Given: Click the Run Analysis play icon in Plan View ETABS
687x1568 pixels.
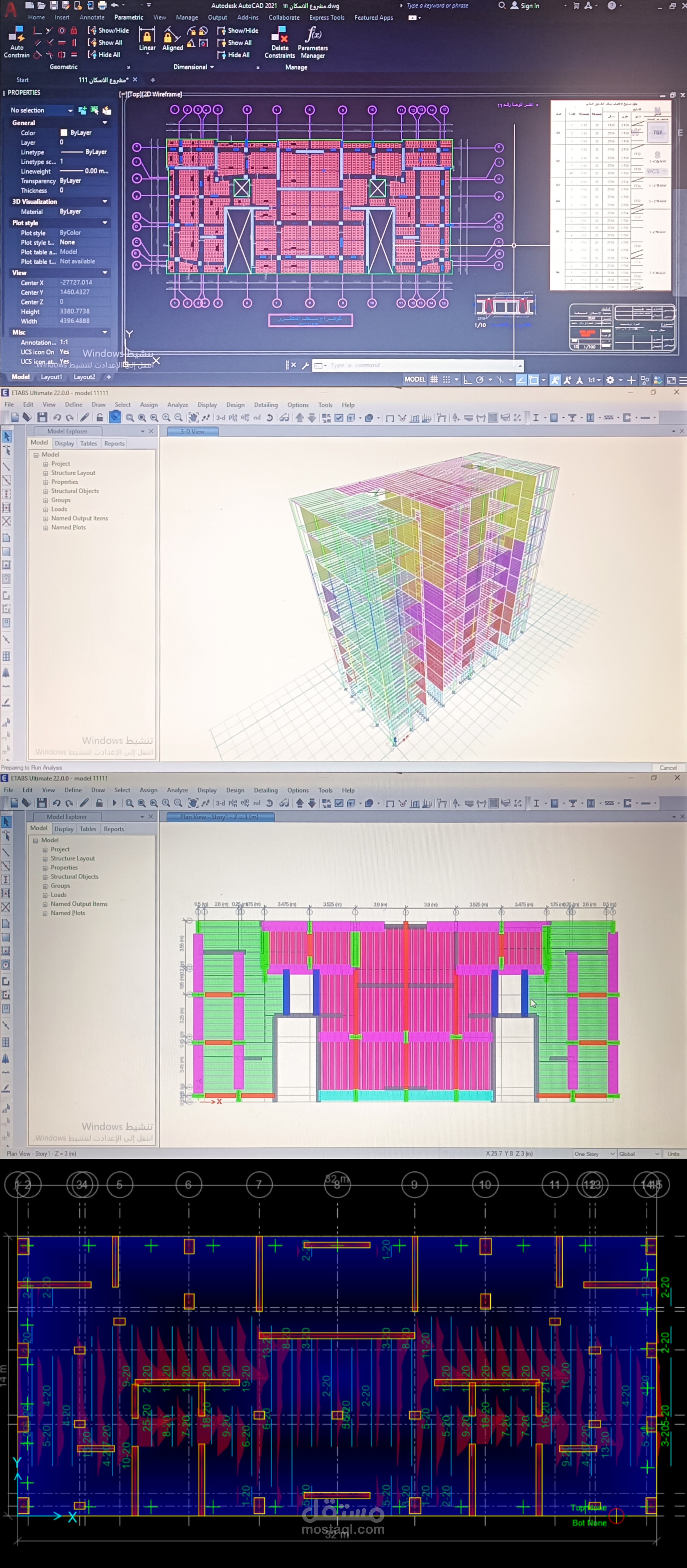Looking at the screenshot, I should pos(114,803).
